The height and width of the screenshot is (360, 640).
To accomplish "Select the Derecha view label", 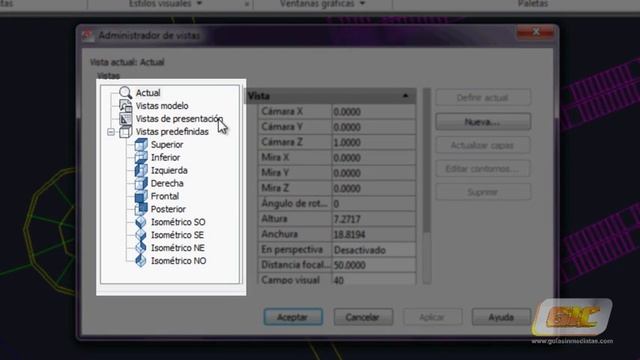I will click(167, 183).
